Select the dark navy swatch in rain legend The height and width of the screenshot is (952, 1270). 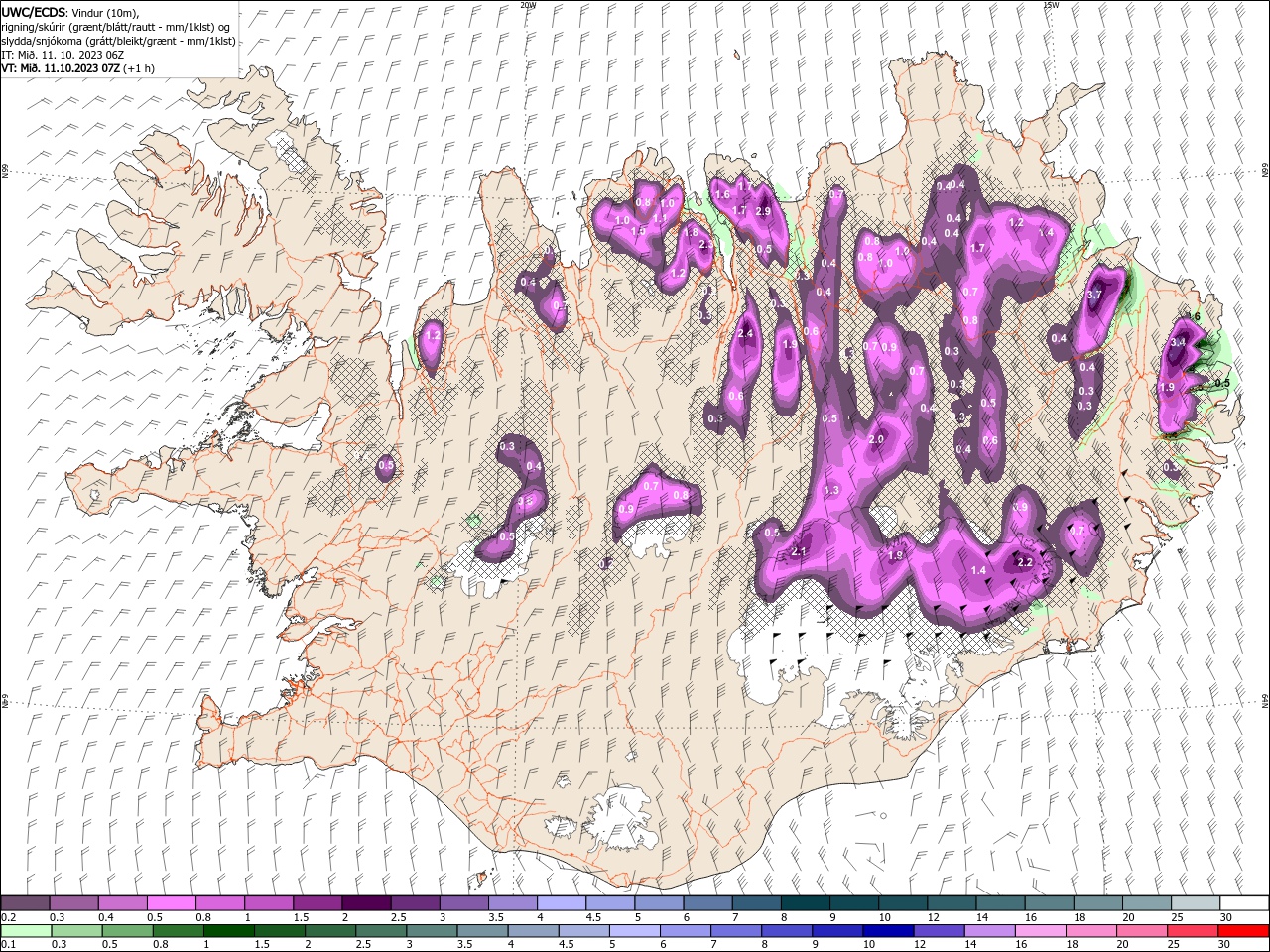pos(886,931)
